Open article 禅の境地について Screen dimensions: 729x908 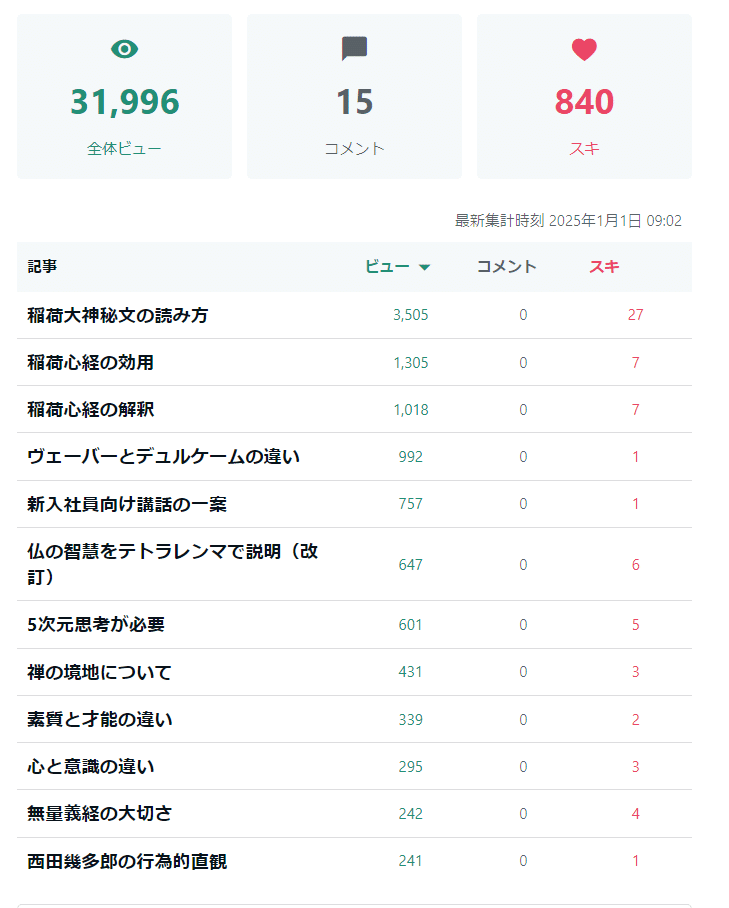pos(100,672)
